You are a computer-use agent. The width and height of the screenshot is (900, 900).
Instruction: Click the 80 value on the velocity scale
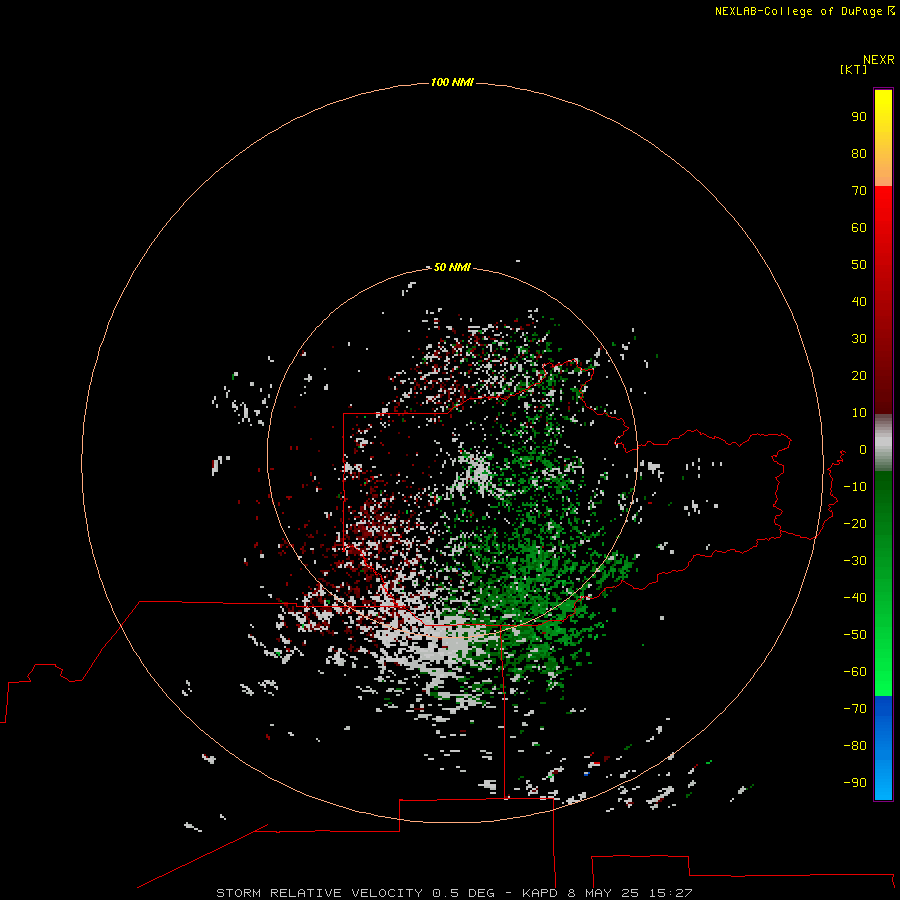pos(859,153)
